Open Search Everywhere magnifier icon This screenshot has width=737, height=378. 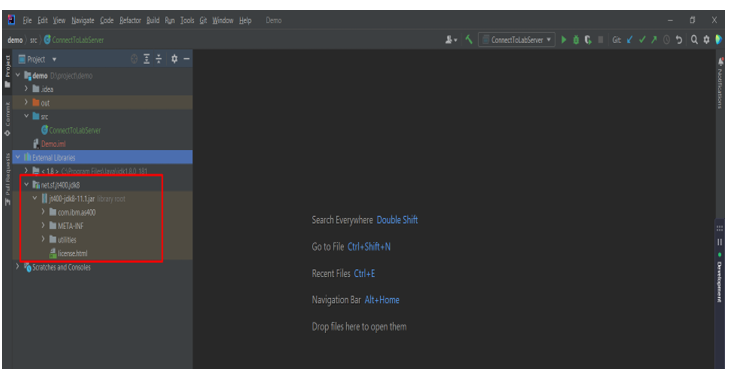pos(694,40)
